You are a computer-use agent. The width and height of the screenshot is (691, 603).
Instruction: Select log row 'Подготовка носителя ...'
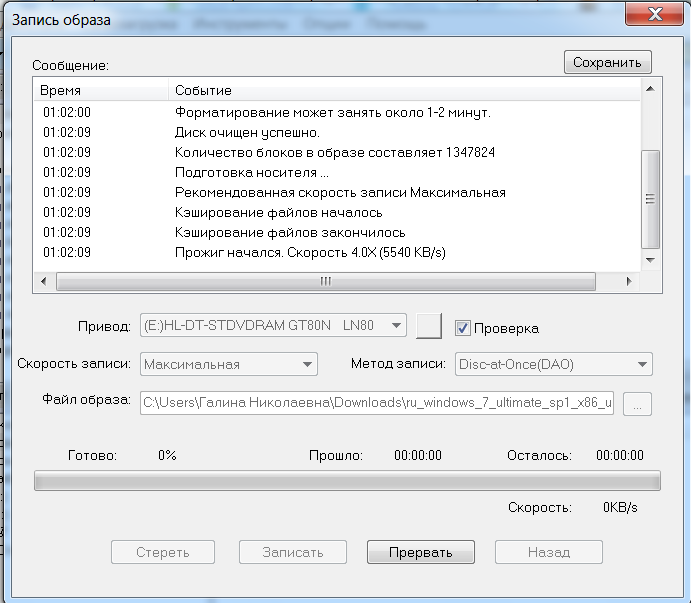pos(337,172)
